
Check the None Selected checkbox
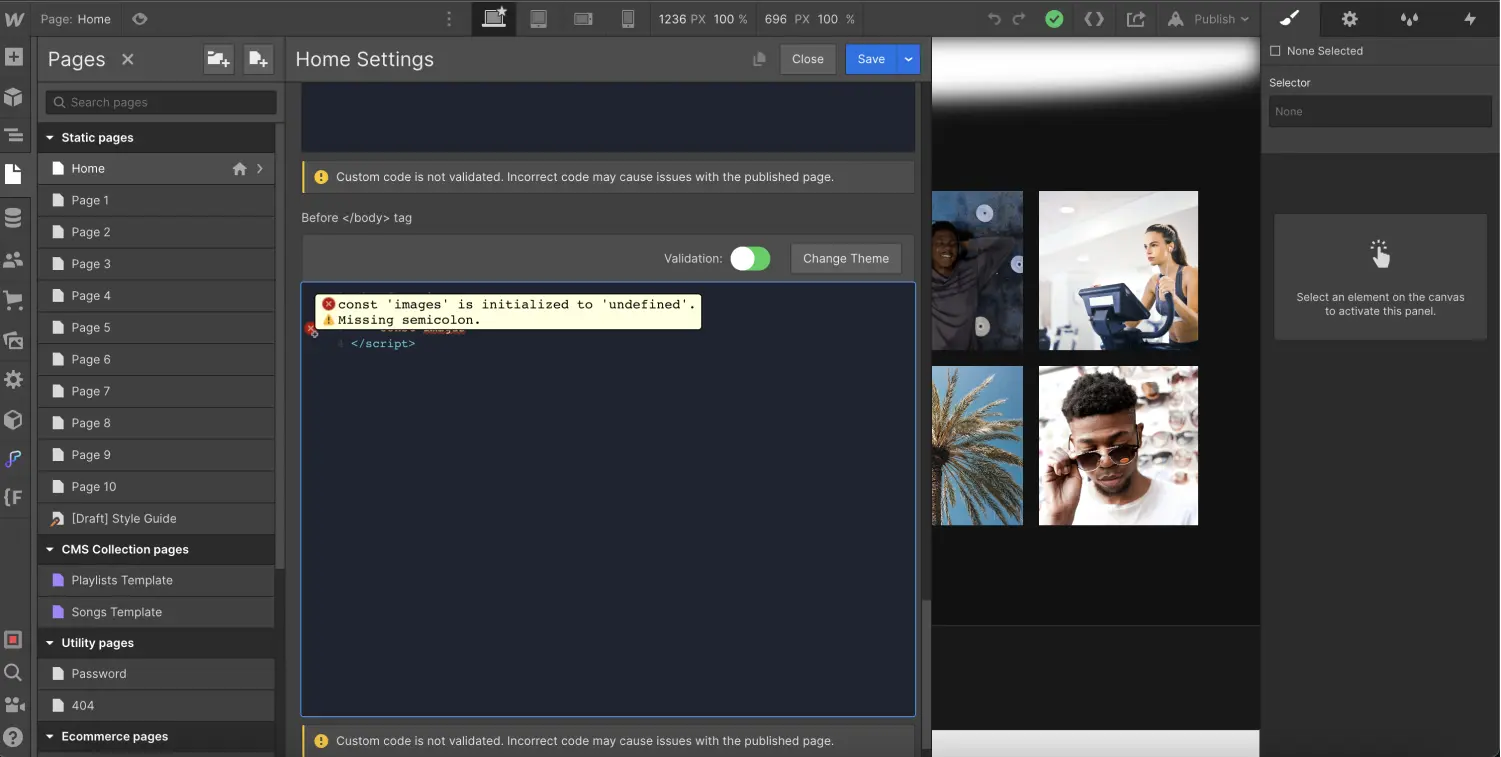pyautogui.click(x=1275, y=51)
